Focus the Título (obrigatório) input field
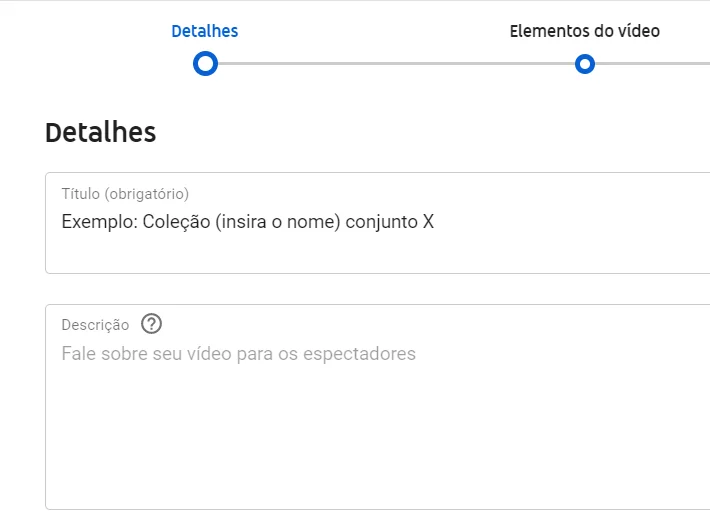The height and width of the screenshot is (511, 710). point(378,223)
